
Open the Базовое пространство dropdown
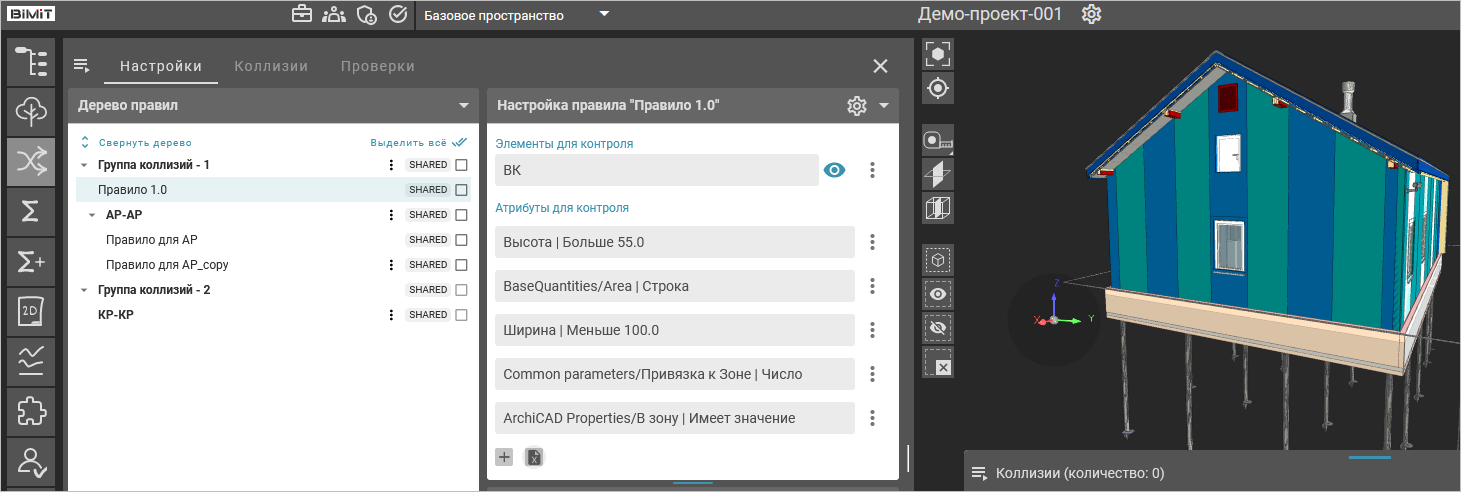pyautogui.click(x=603, y=15)
